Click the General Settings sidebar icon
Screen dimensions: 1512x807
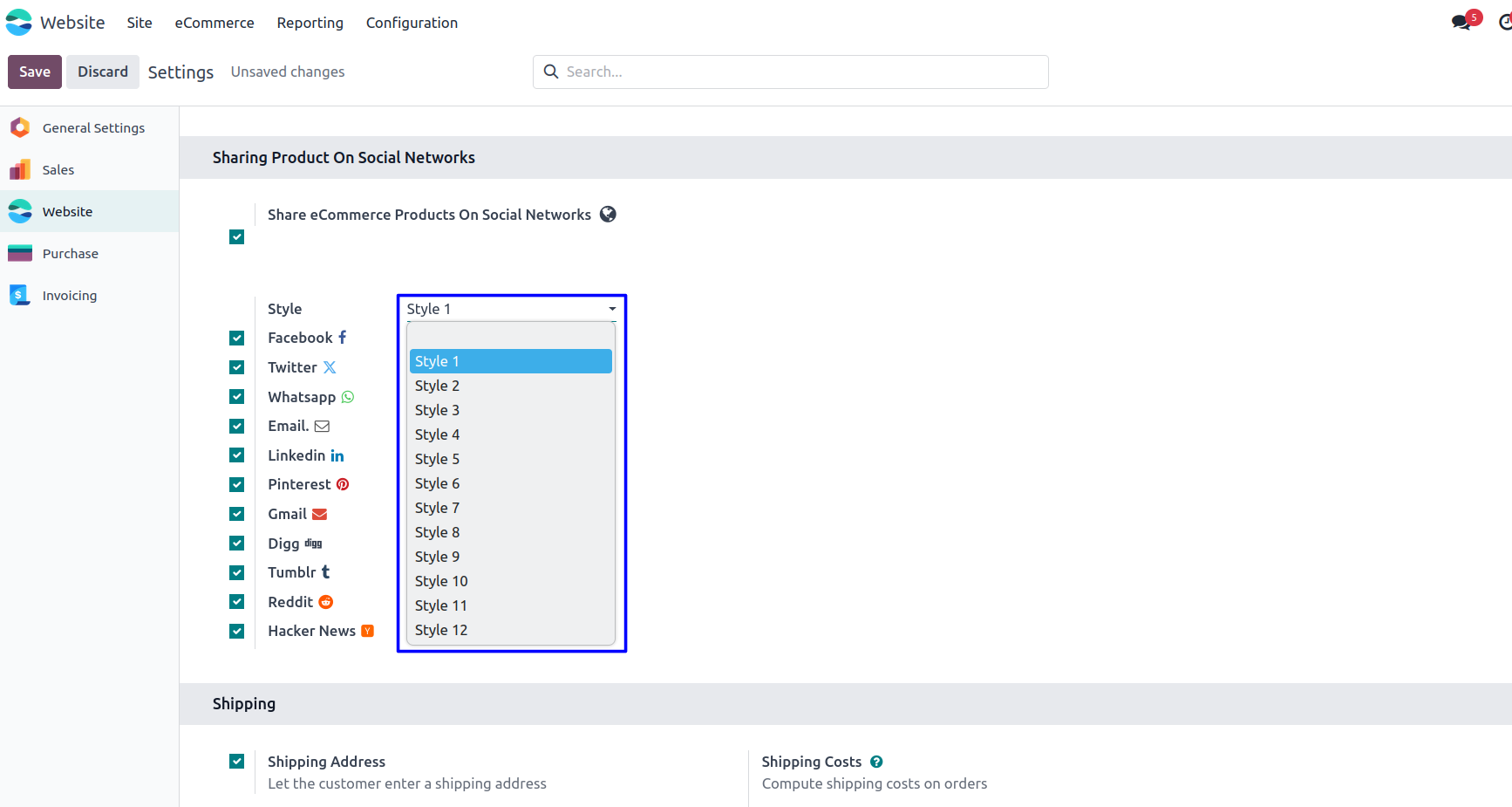20,128
